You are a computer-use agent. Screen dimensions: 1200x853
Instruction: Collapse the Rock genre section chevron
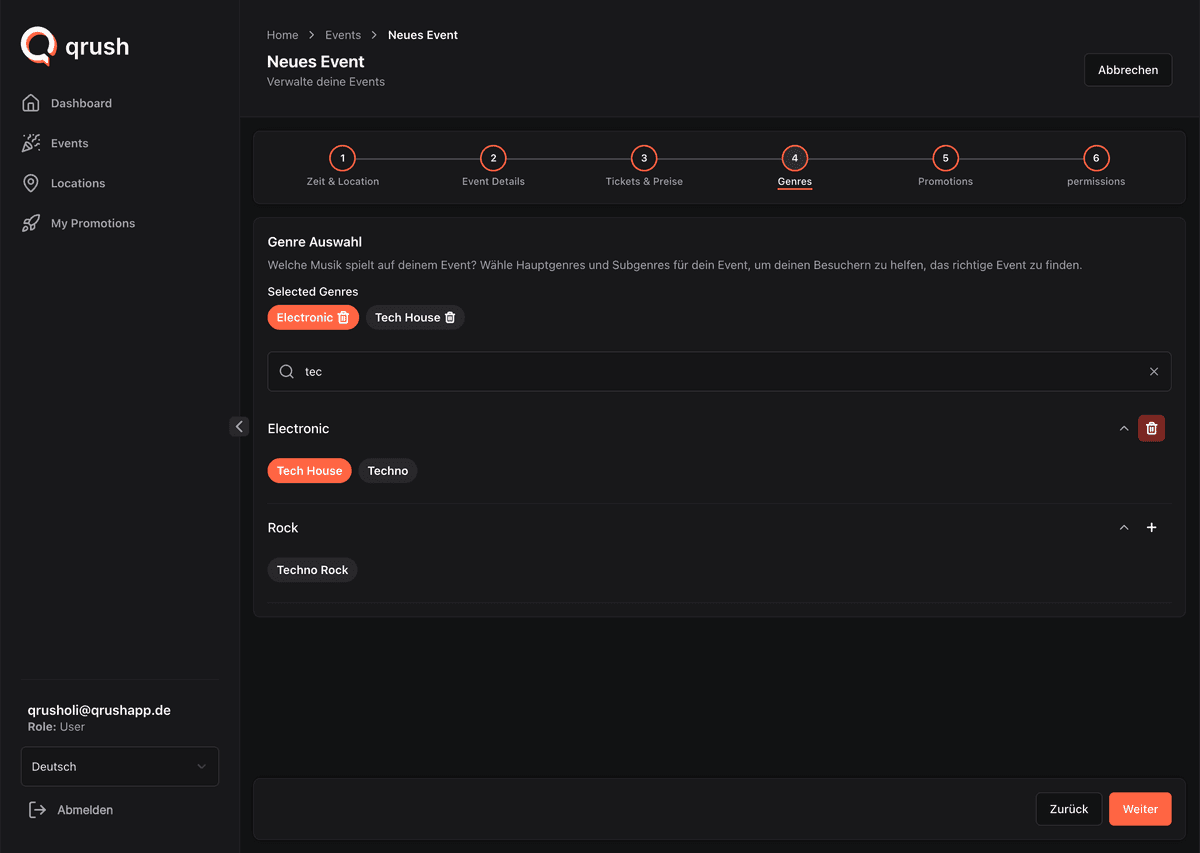click(1124, 527)
